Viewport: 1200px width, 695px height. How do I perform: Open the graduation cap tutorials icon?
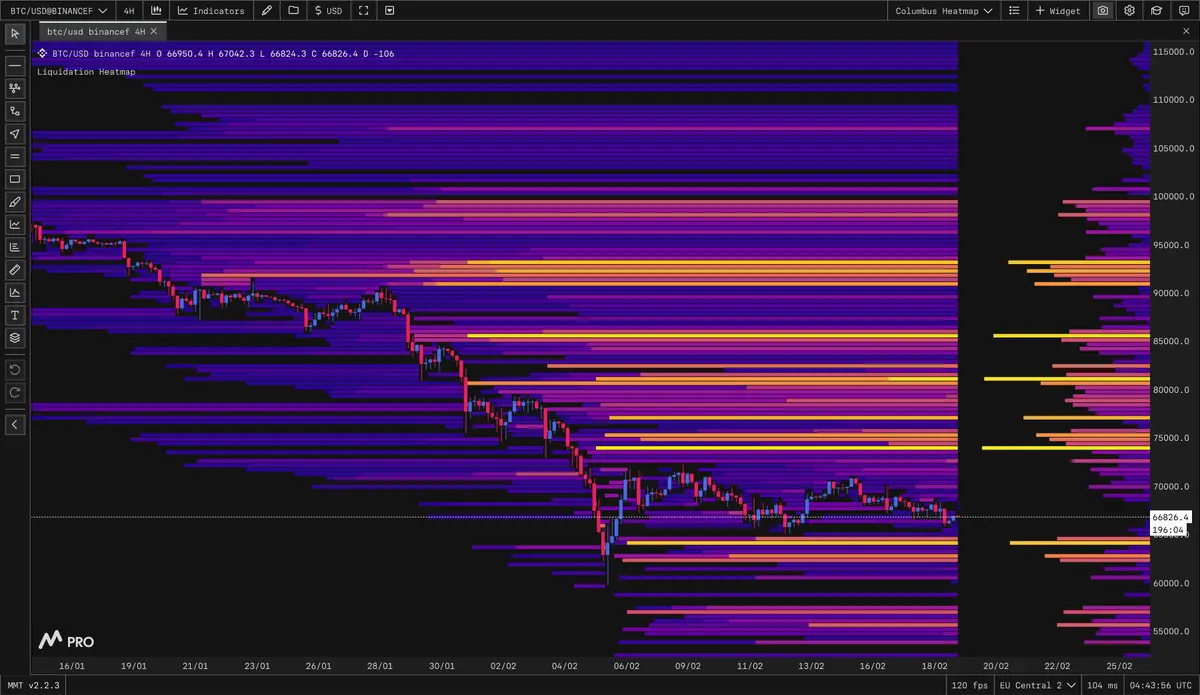1156,10
